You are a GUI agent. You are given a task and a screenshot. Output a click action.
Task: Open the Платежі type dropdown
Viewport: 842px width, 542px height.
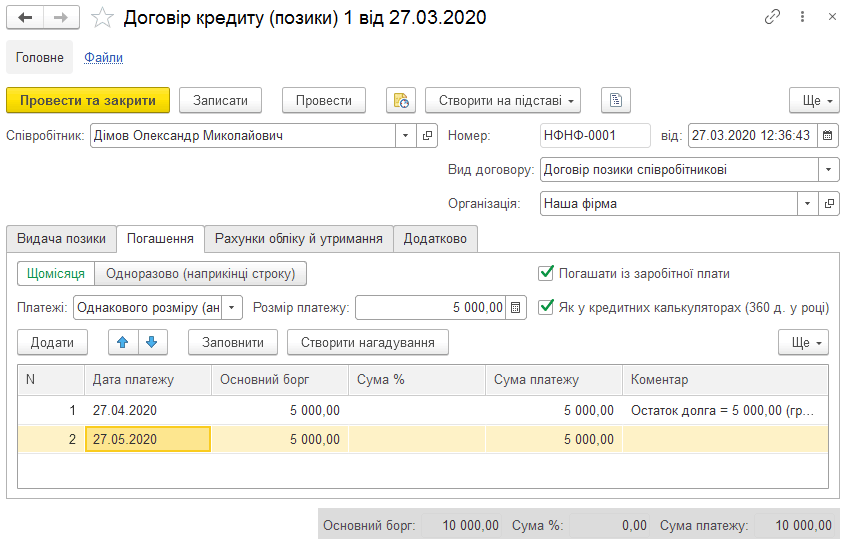(231, 308)
